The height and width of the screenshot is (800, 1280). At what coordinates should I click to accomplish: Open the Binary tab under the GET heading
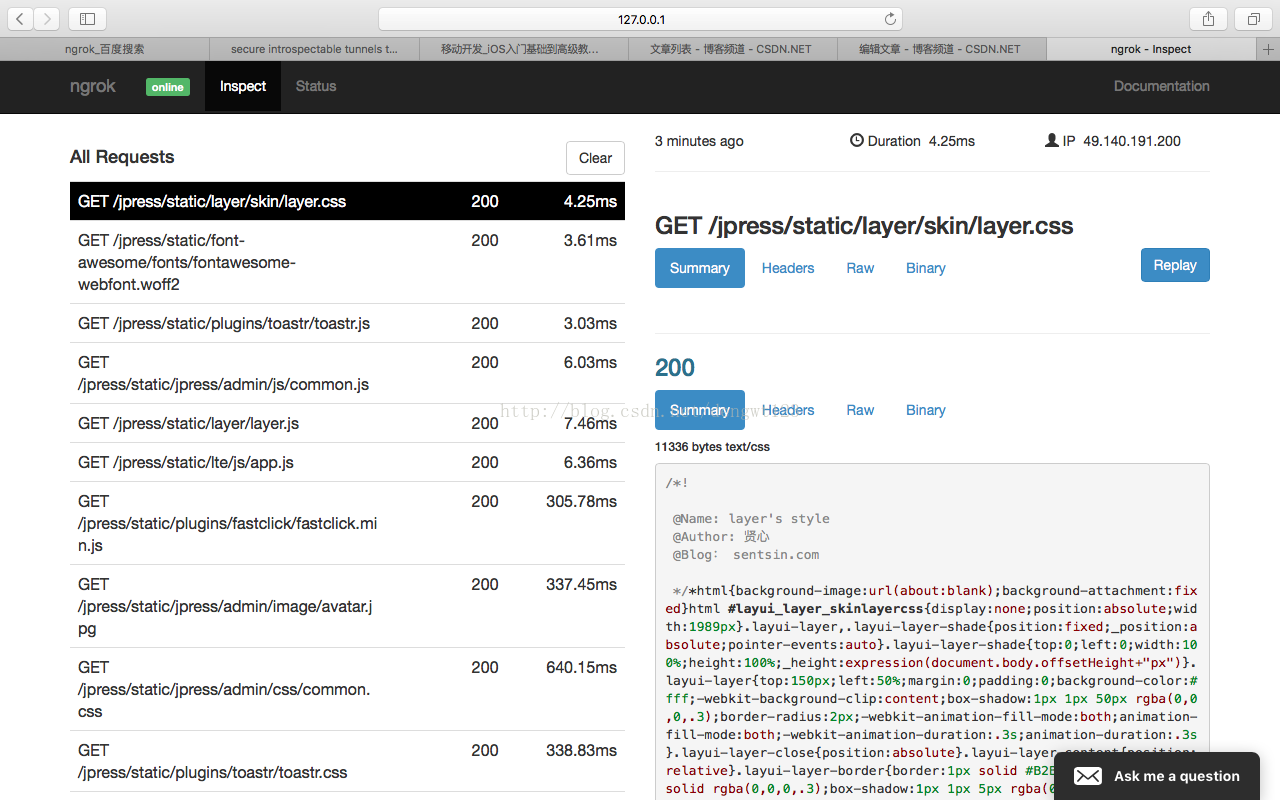click(x=926, y=268)
